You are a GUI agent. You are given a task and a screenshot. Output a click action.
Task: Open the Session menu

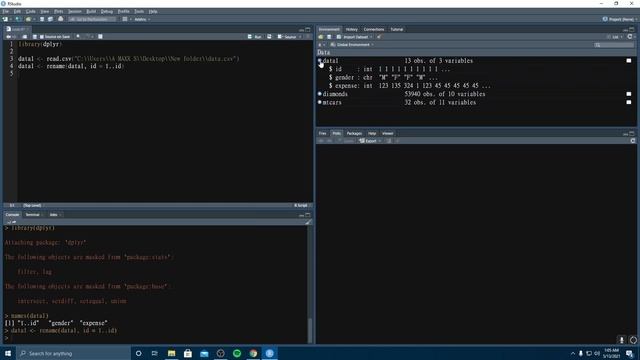click(74, 11)
